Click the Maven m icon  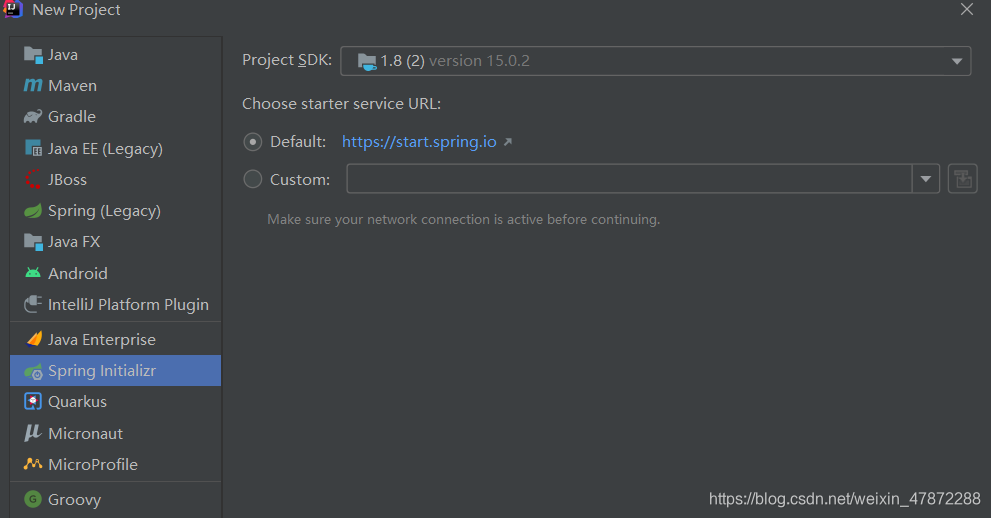tap(33, 85)
